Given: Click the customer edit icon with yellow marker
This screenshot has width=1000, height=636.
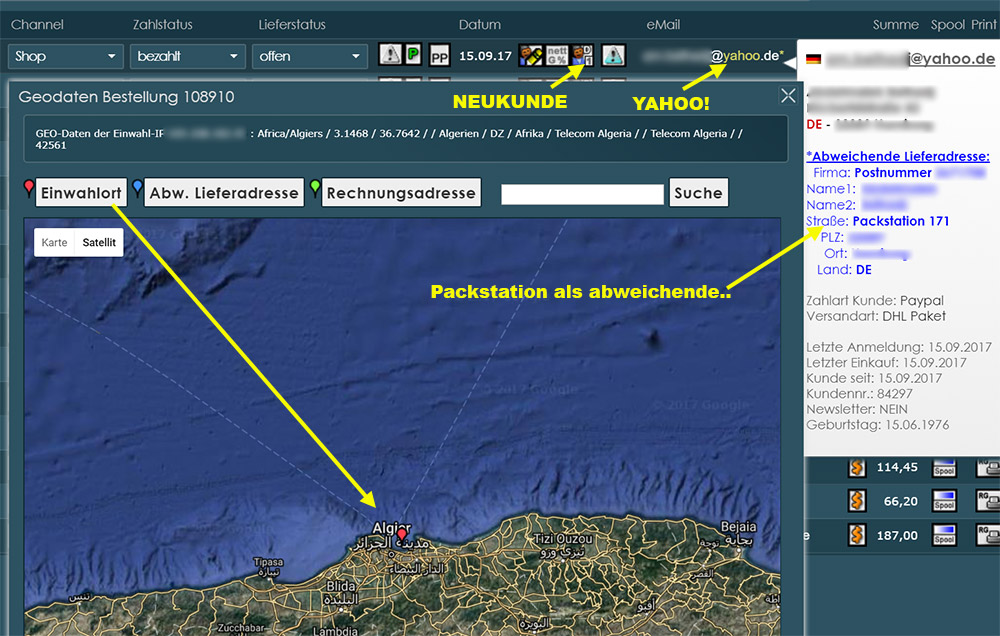Looking at the screenshot, I should pos(531,55).
